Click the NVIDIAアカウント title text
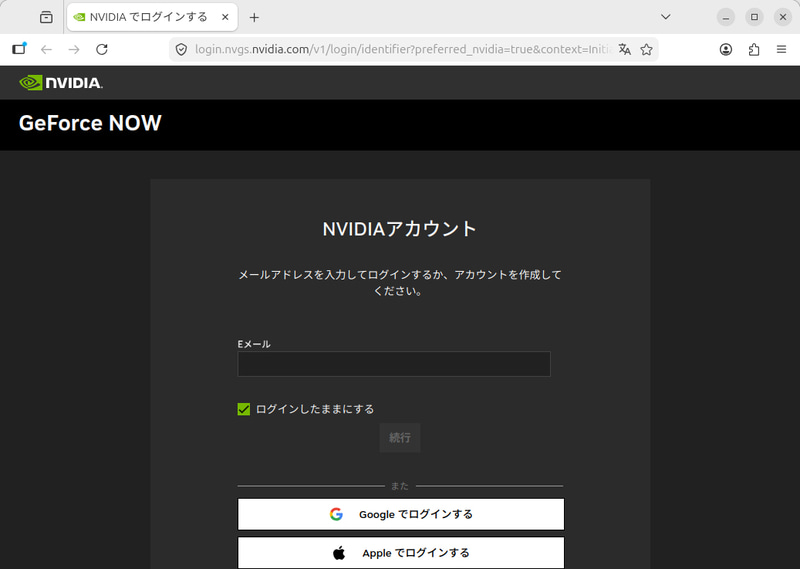The image size is (800, 569). [399, 229]
